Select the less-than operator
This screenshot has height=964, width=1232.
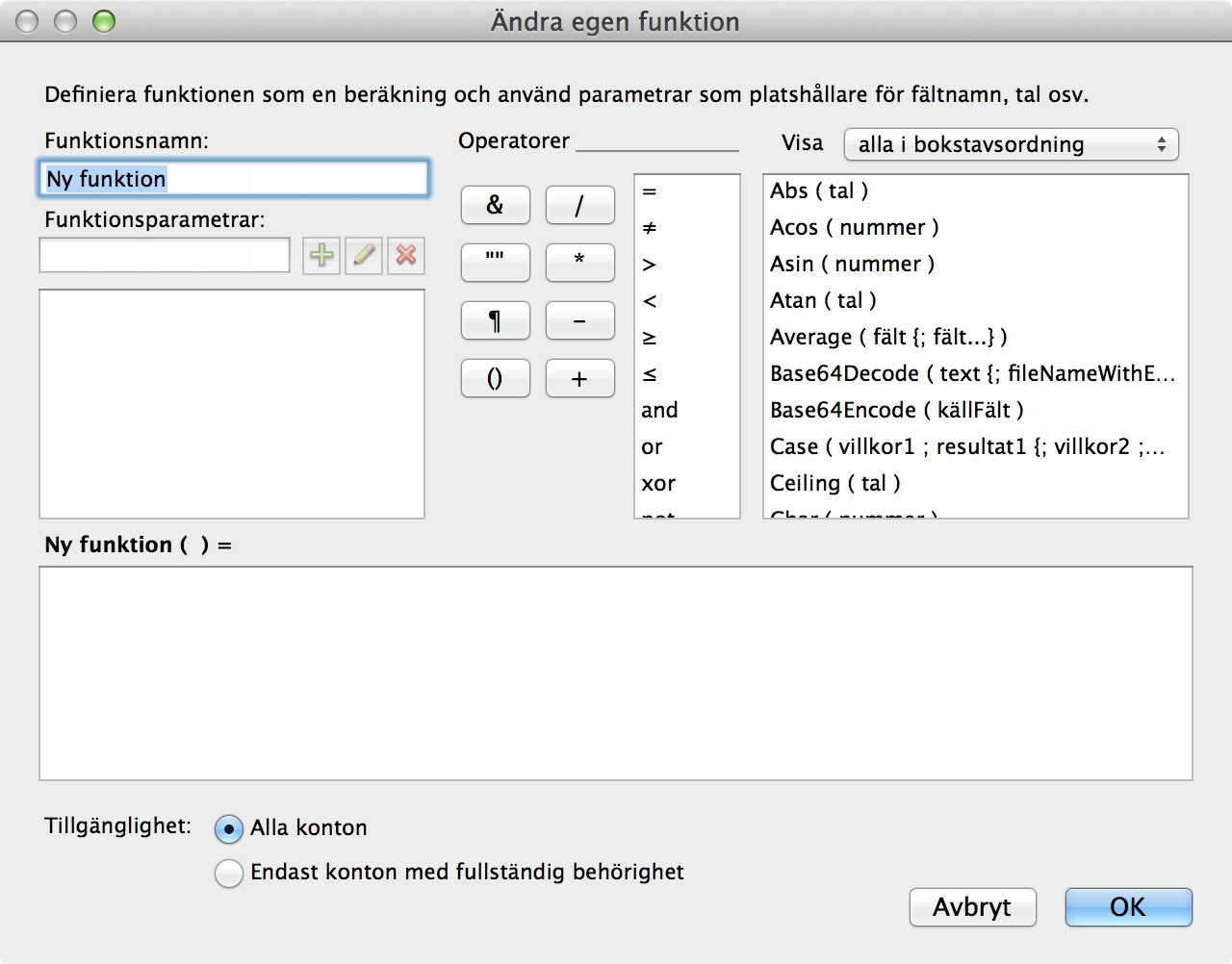686,301
